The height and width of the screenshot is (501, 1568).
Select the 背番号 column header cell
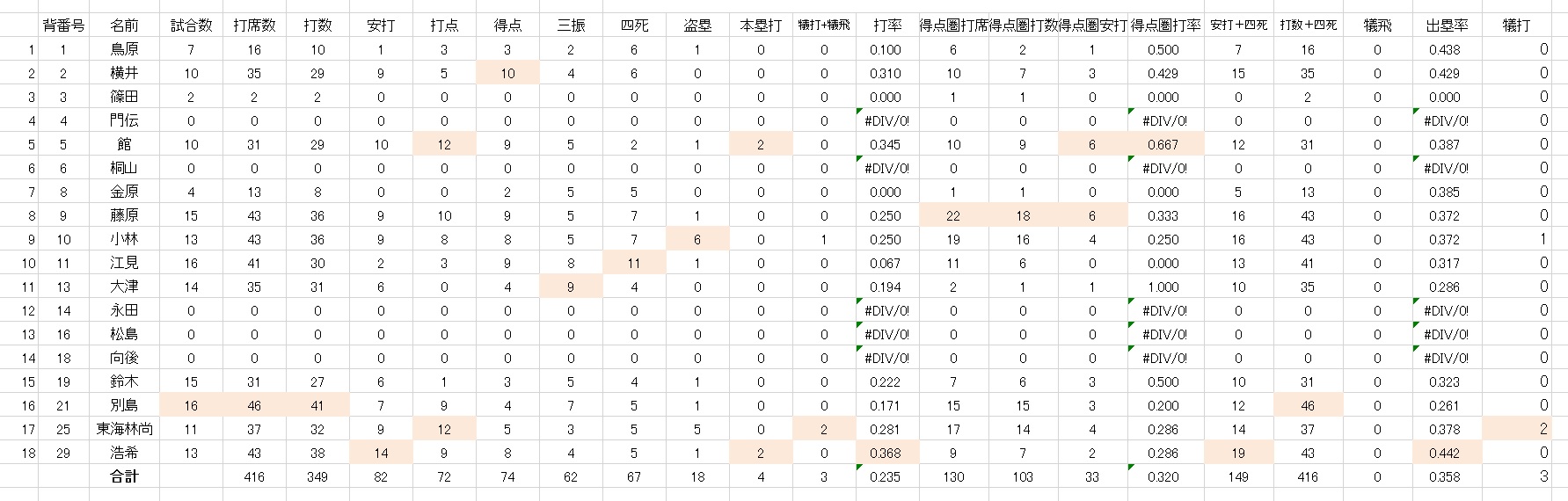click(63, 25)
